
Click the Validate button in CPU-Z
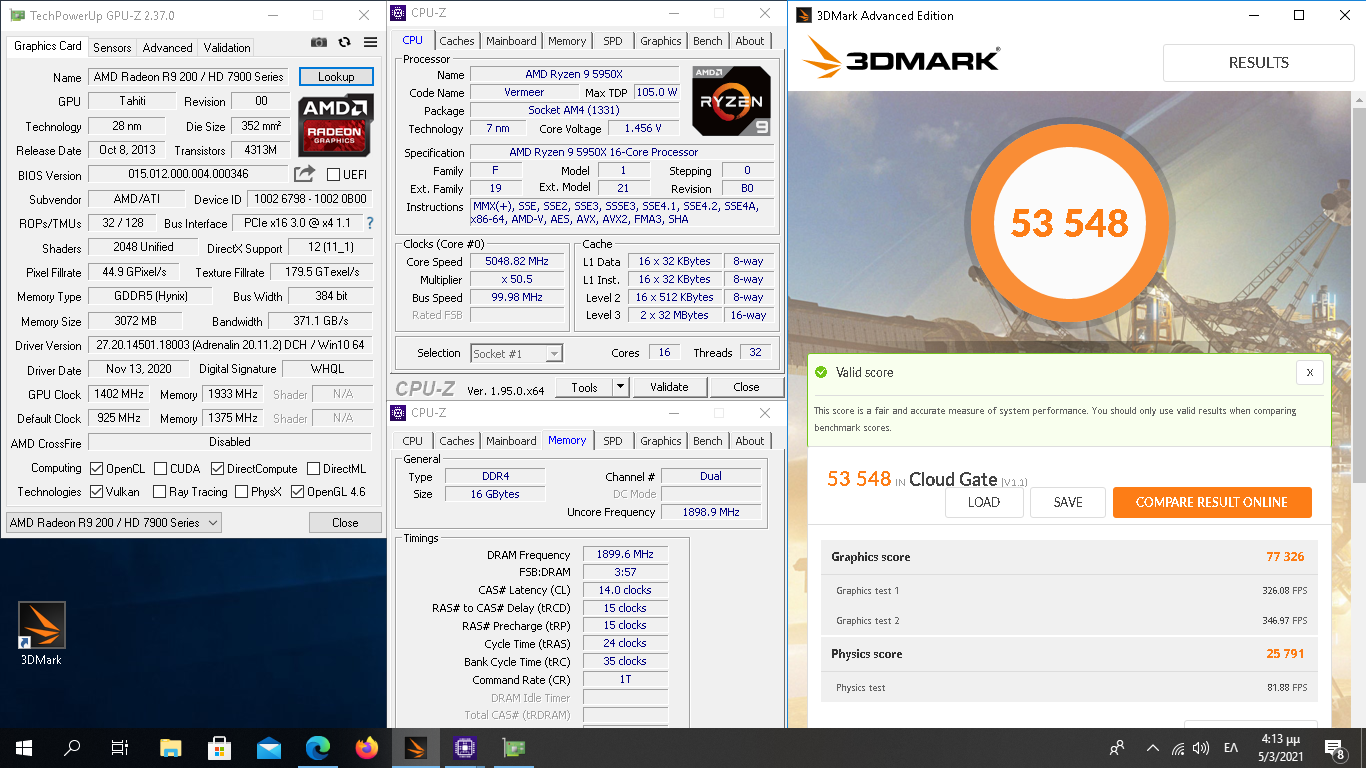click(x=669, y=387)
